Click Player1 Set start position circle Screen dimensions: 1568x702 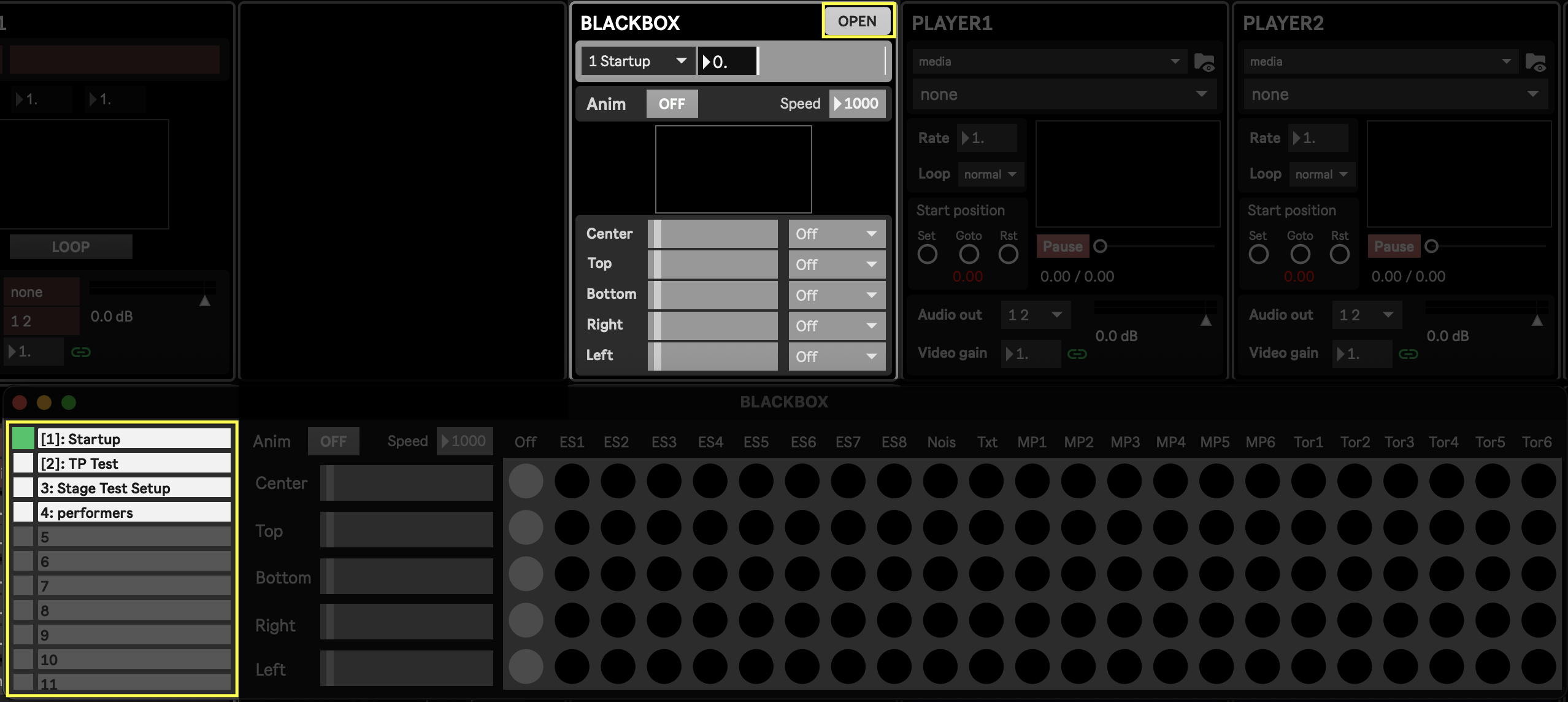pos(927,254)
